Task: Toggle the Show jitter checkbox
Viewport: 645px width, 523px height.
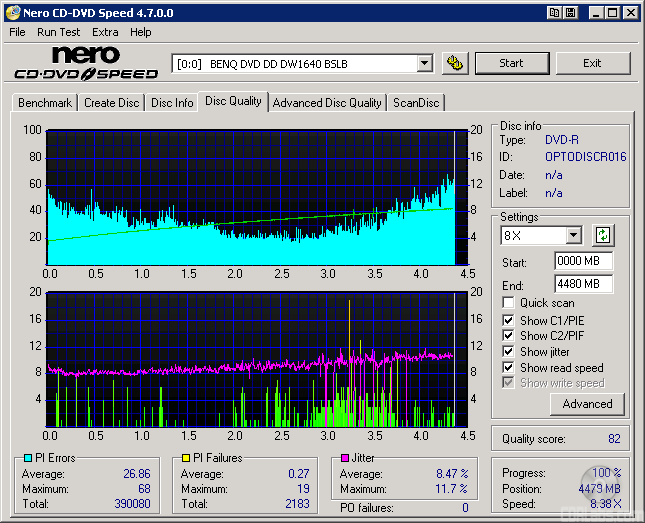Action: point(509,352)
